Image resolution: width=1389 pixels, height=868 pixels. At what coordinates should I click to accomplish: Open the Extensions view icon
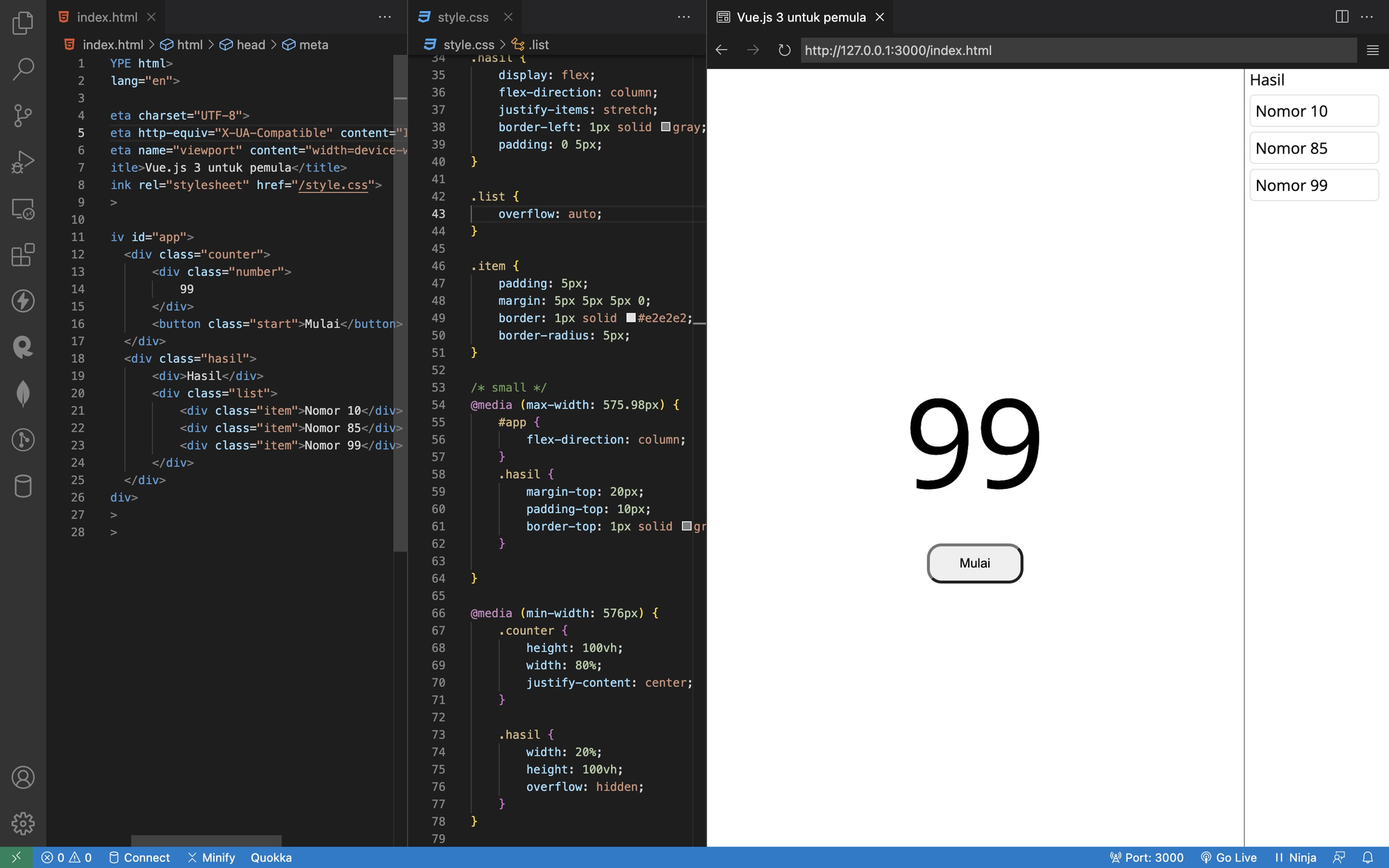23,255
